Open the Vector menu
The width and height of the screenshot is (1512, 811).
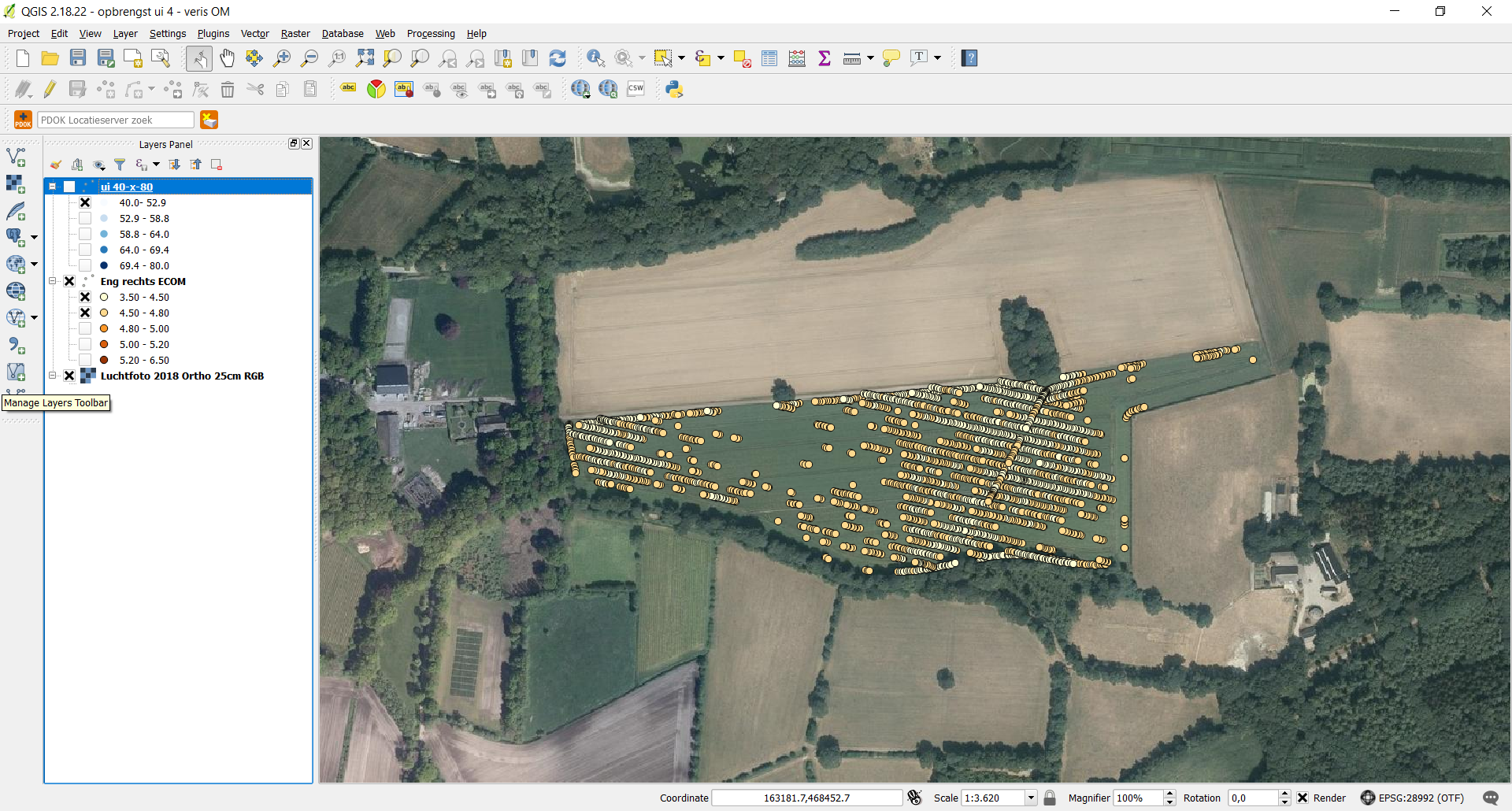pyautogui.click(x=254, y=34)
